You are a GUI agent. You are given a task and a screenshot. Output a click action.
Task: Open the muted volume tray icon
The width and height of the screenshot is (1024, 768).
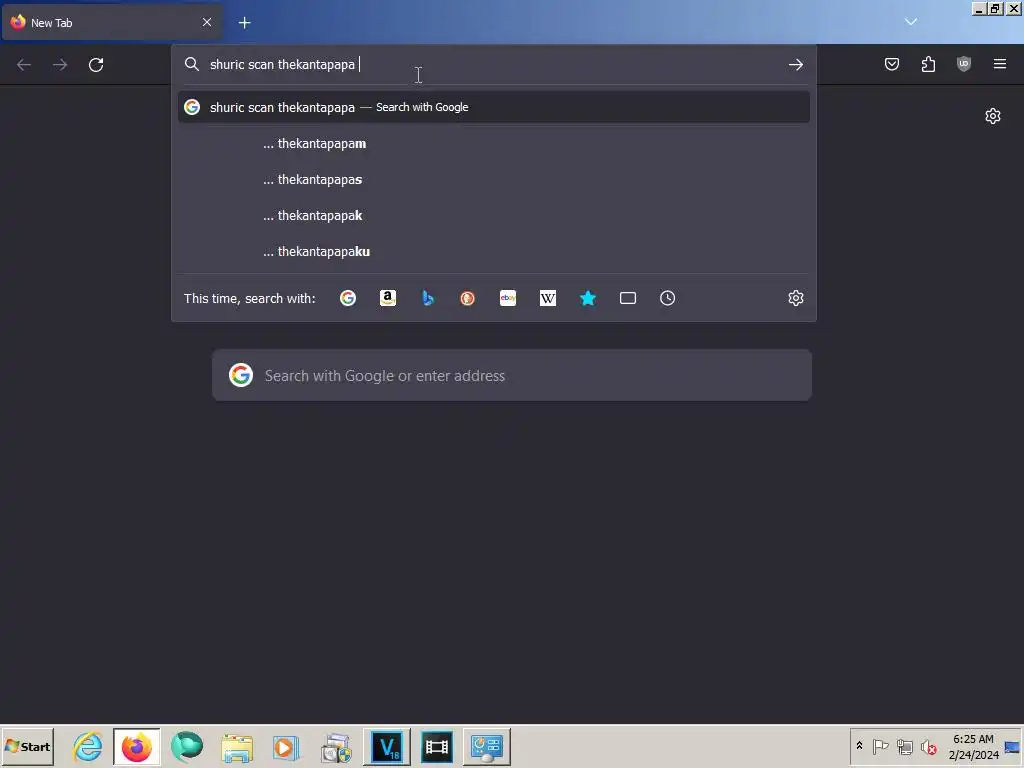point(928,746)
